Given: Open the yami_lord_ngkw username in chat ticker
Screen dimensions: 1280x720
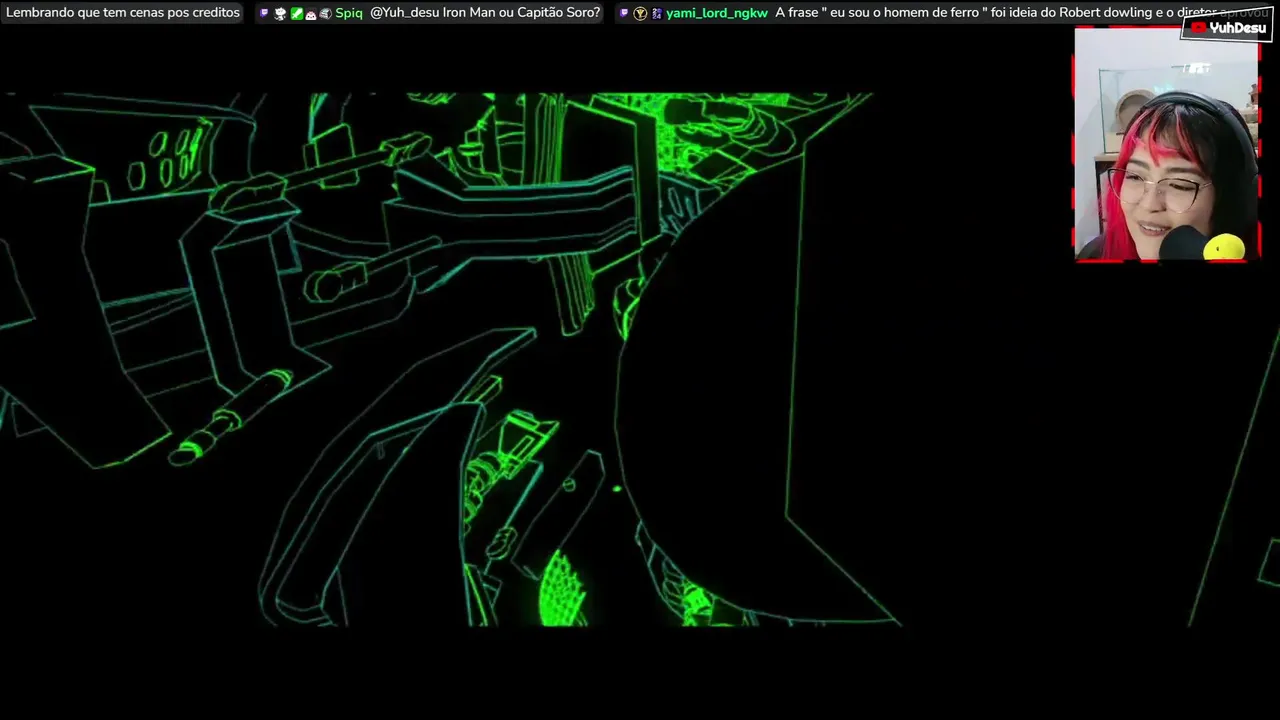Looking at the screenshot, I should [716, 13].
